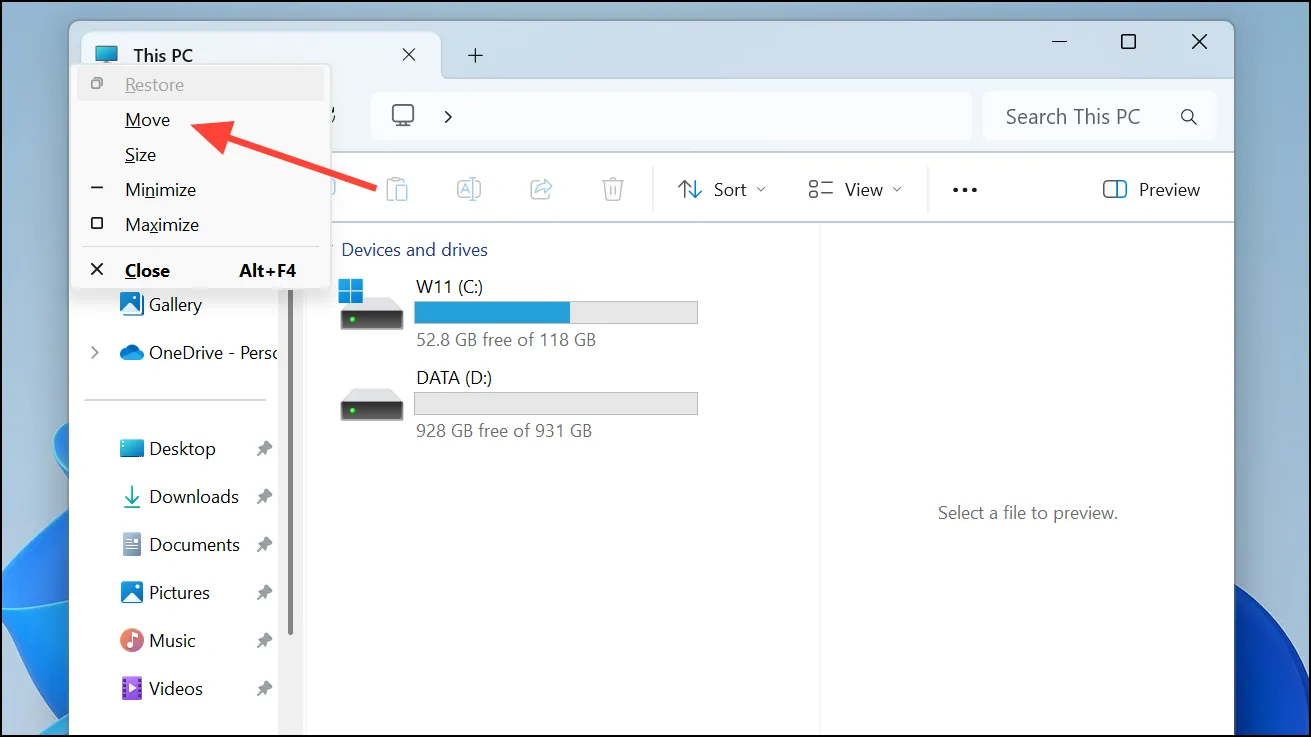This screenshot has height=737, width=1311.
Task: Click the Delete trash icon
Action: pyautogui.click(x=613, y=189)
